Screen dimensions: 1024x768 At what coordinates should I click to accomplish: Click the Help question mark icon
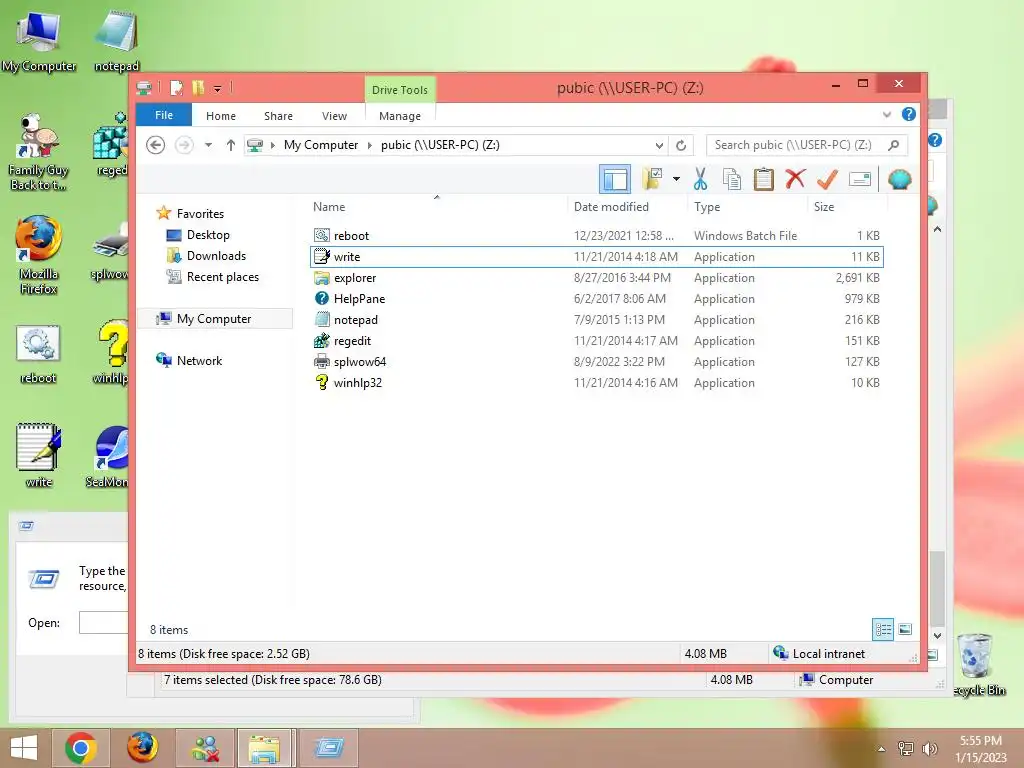[x=908, y=114]
